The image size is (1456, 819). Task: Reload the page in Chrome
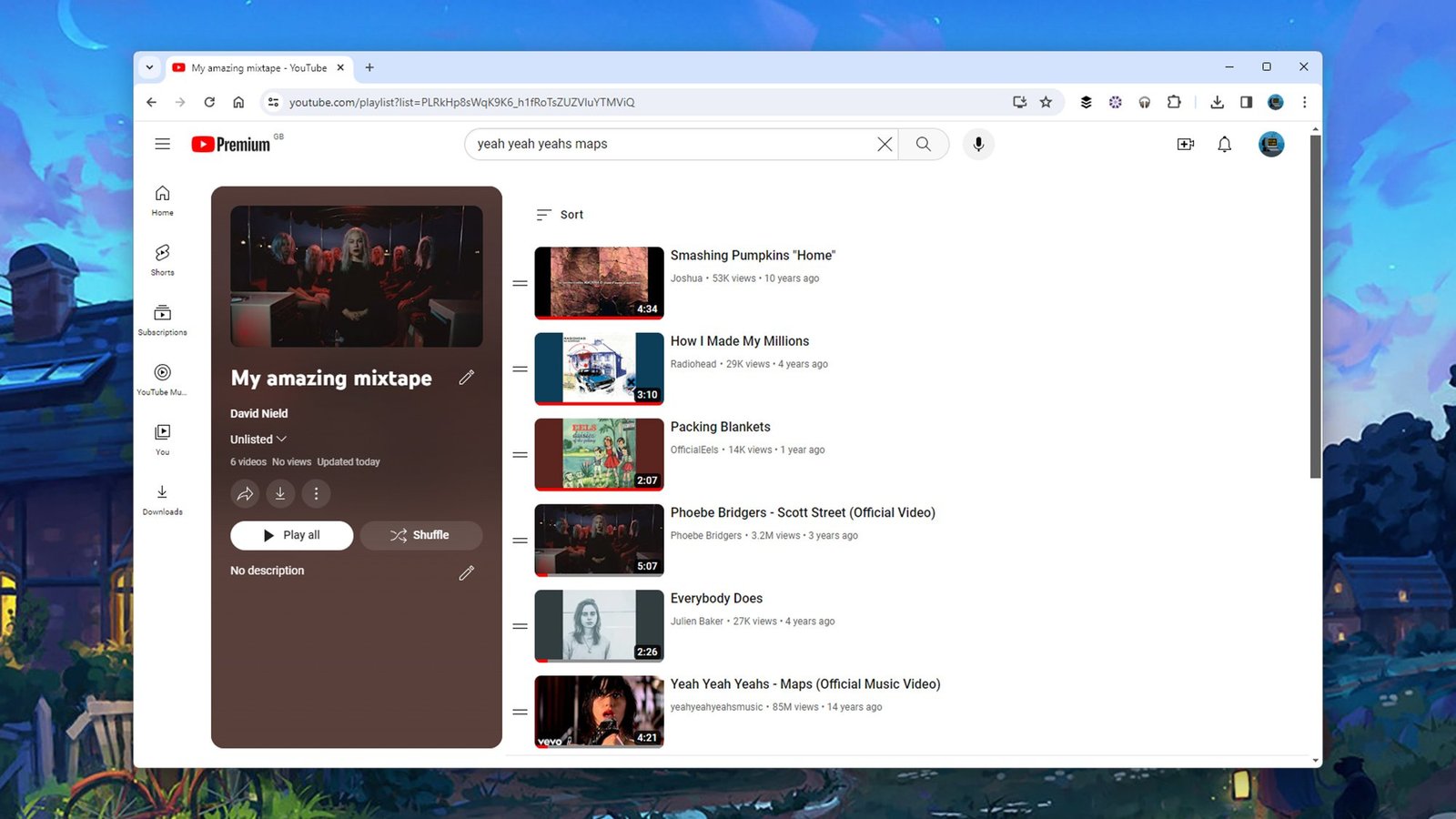[209, 102]
